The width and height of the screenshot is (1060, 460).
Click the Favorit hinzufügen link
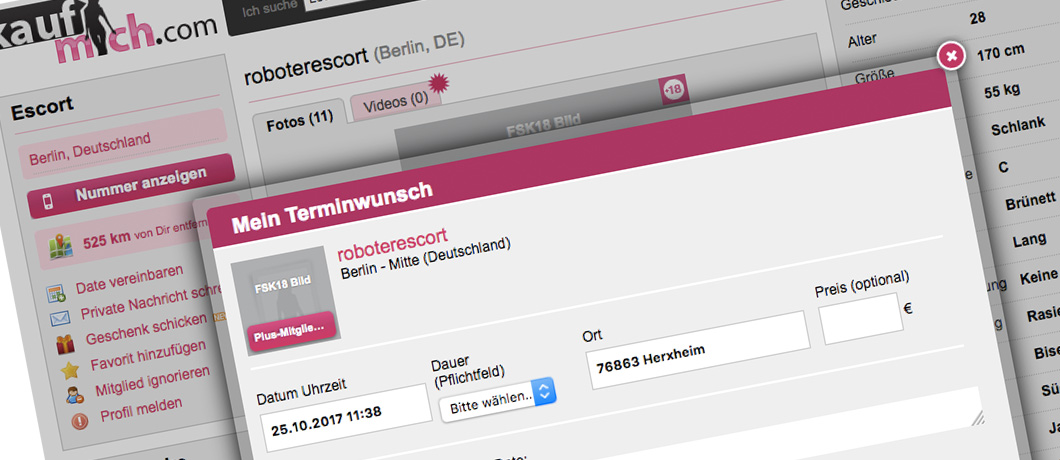pos(148,355)
